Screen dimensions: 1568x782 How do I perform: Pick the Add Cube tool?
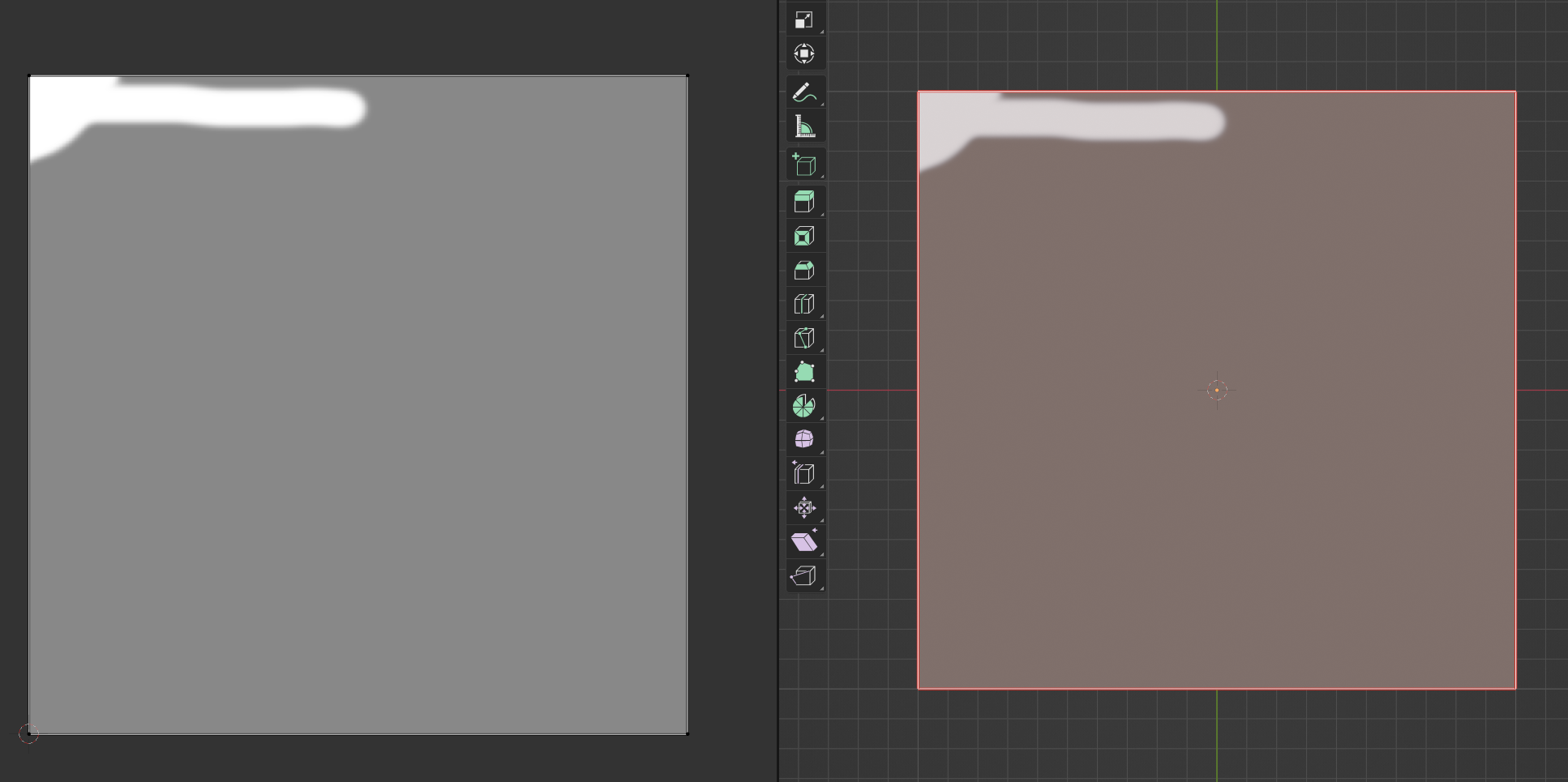[804, 165]
